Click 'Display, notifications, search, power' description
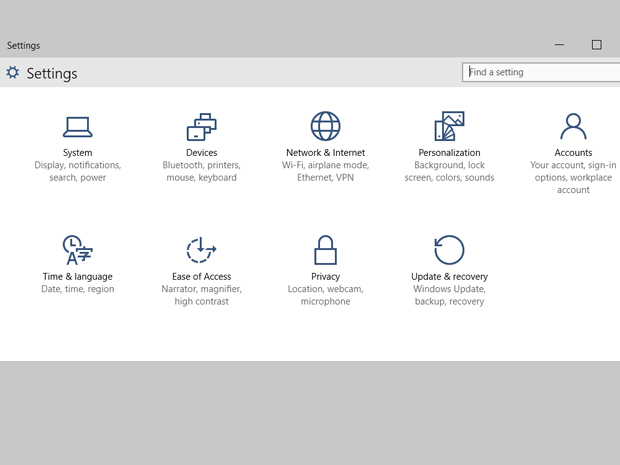 78,171
